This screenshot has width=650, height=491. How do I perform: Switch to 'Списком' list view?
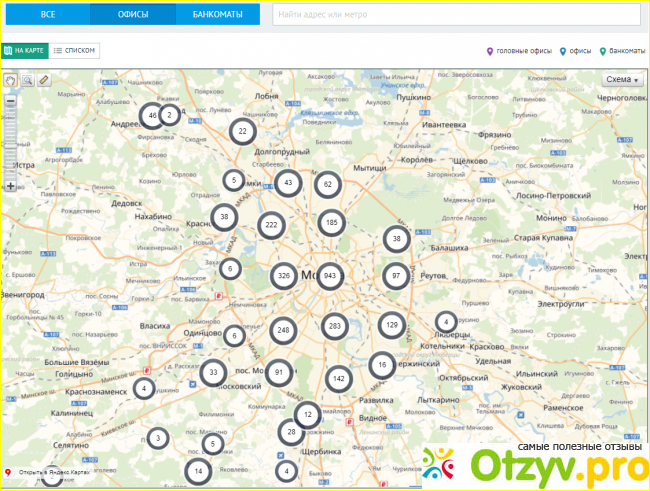75,49
